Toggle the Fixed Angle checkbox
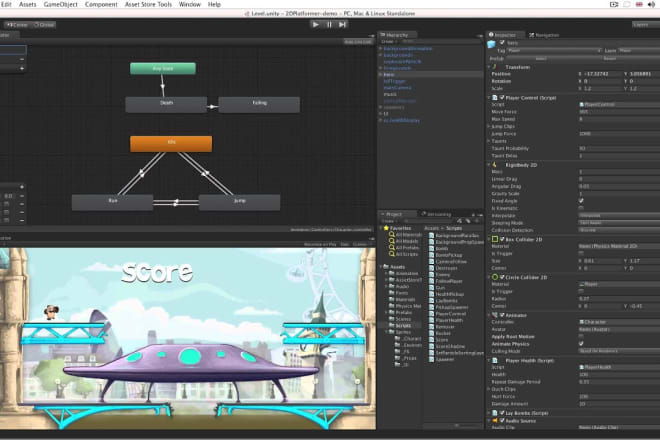This screenshot has width=660, height=440. (581, 201)
